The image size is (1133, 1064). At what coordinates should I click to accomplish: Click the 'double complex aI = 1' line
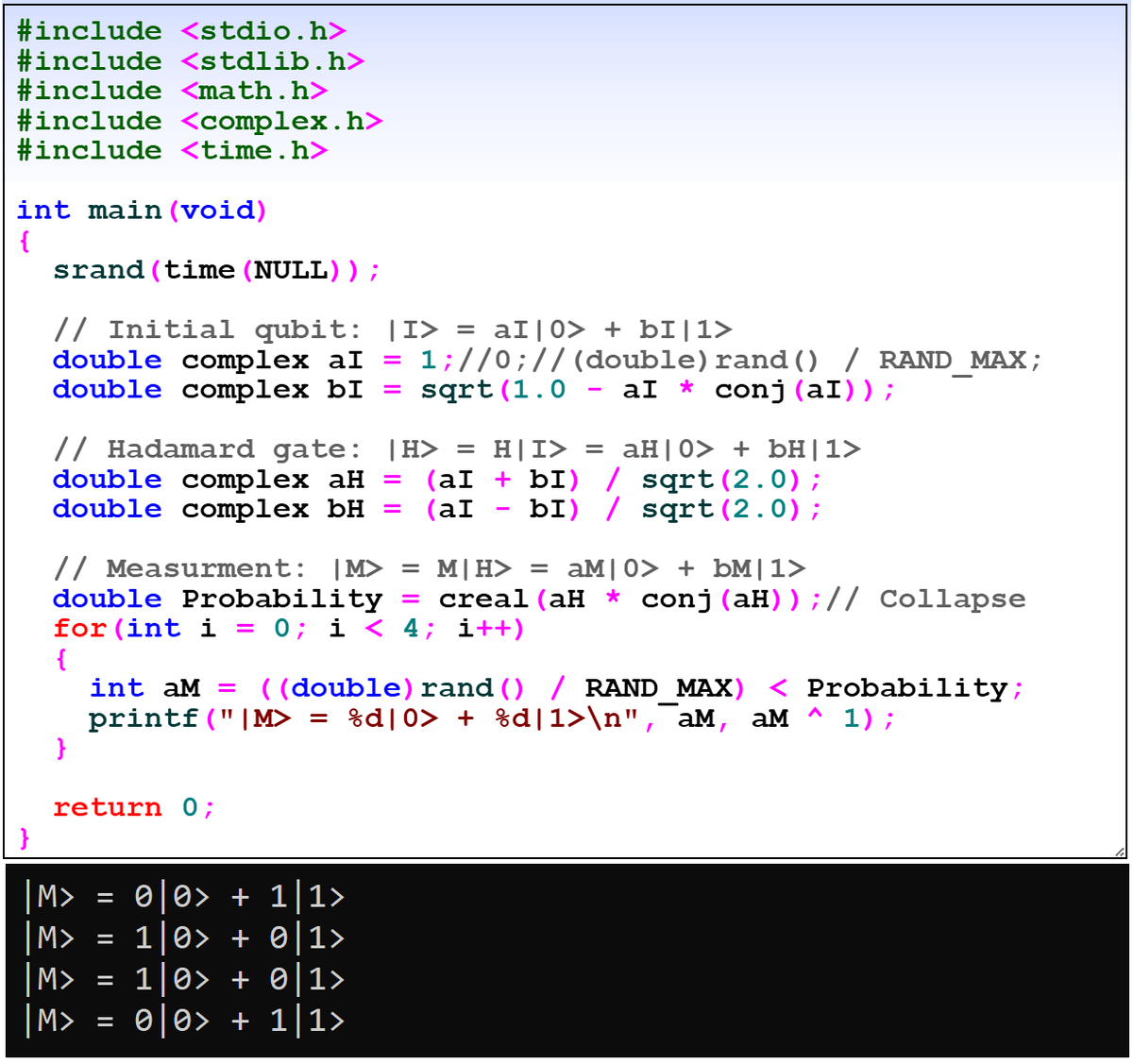click(x=548, y=360)
